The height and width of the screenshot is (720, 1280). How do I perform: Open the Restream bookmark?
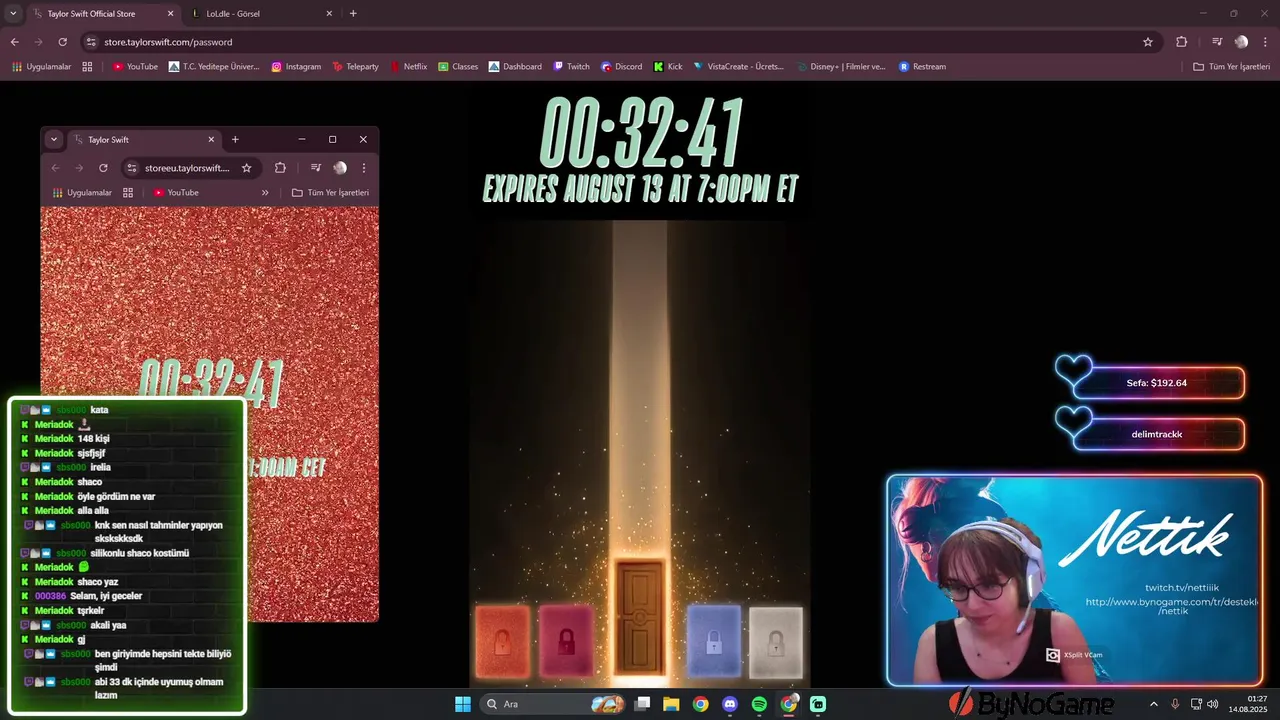(922, 67)
